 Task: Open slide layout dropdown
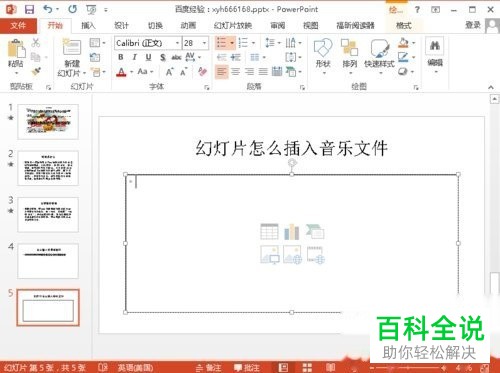[x=97, y=43]
